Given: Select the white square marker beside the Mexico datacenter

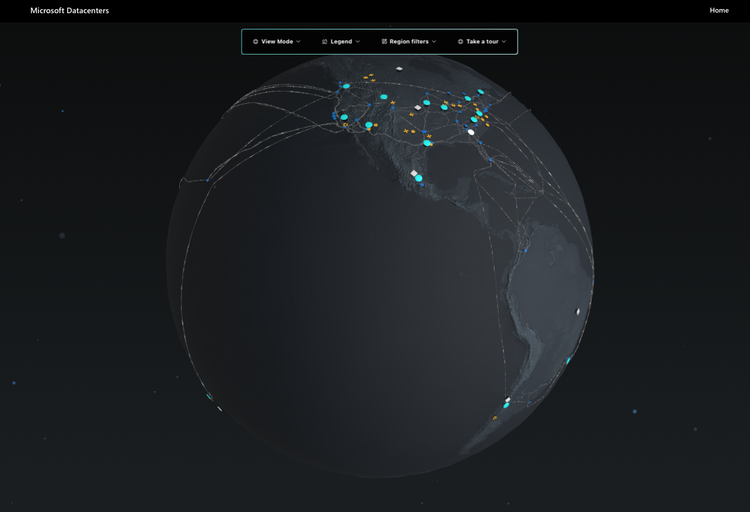Looking at the screenshot, I should pos(414,173).
